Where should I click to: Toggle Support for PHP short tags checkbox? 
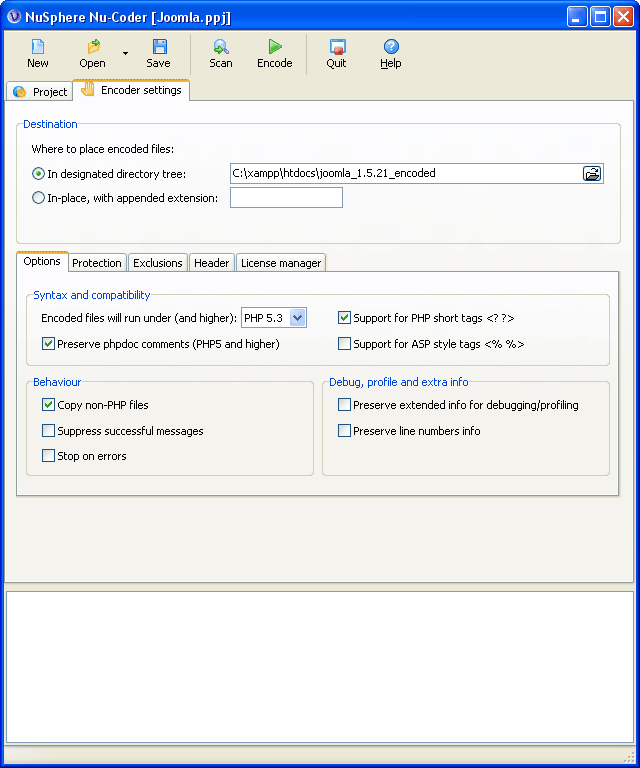point(344,318)
